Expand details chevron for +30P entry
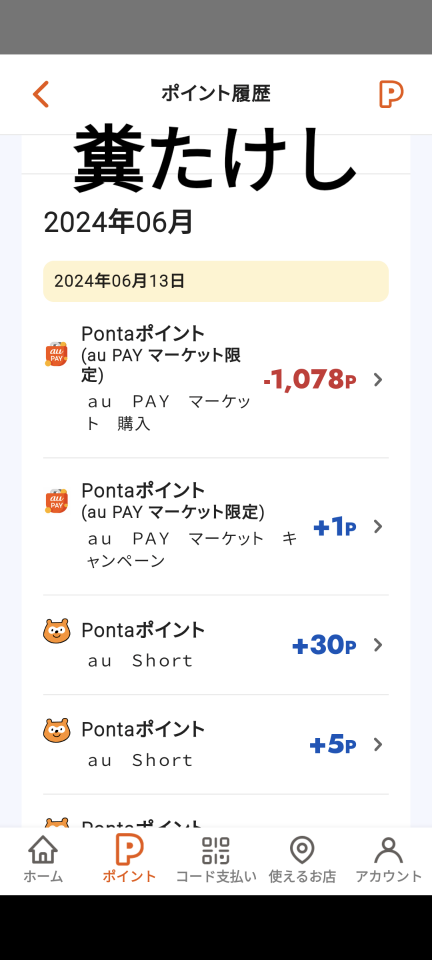This screenshot has width=432, height=960. [378, 645]
